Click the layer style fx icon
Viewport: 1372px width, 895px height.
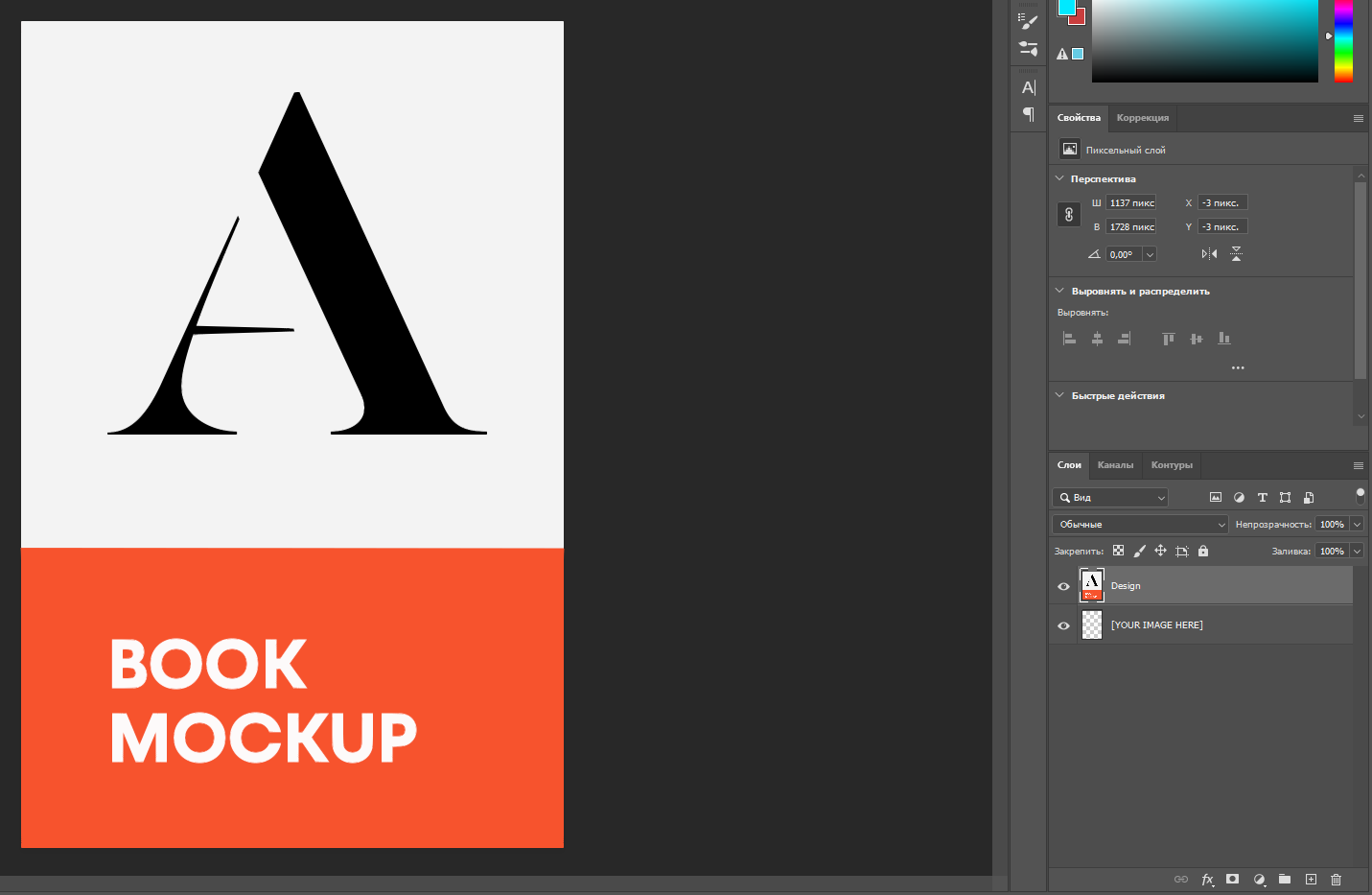pos(1207,880)
